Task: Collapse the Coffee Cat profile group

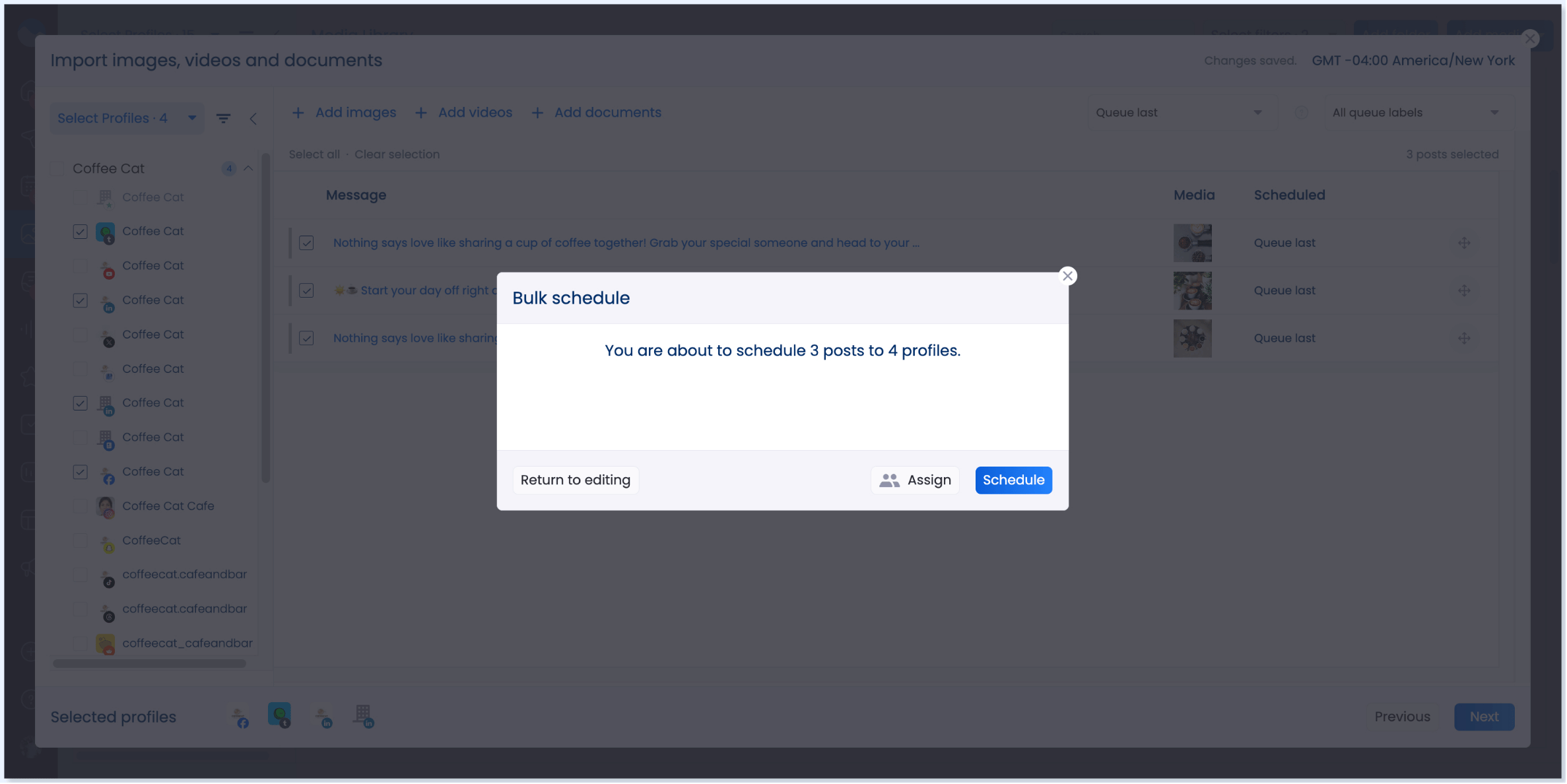Action: click(x=248, y=168)
